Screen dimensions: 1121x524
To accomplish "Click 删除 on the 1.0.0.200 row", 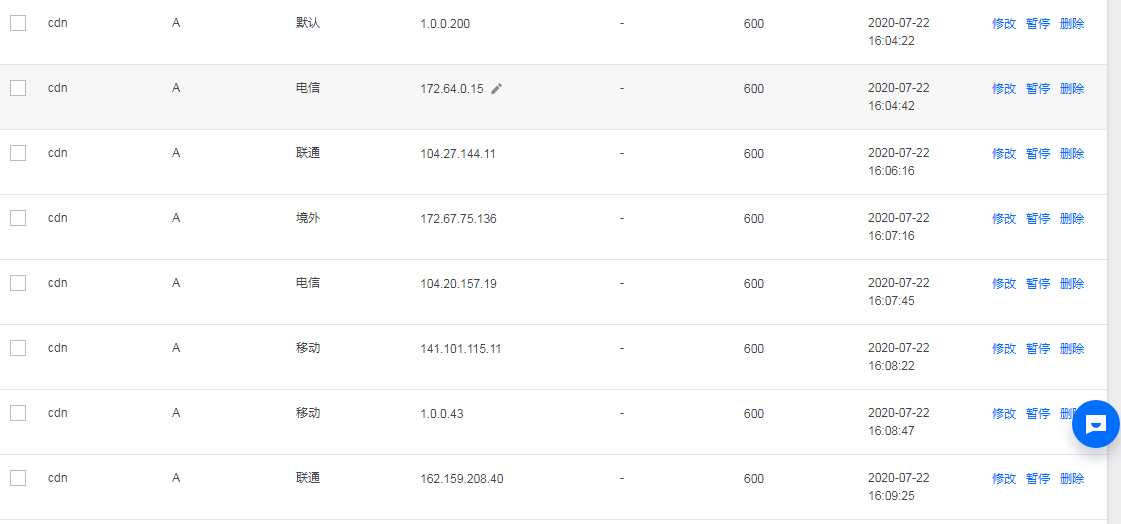I will pyautogui.click(x=1072, y=24).
